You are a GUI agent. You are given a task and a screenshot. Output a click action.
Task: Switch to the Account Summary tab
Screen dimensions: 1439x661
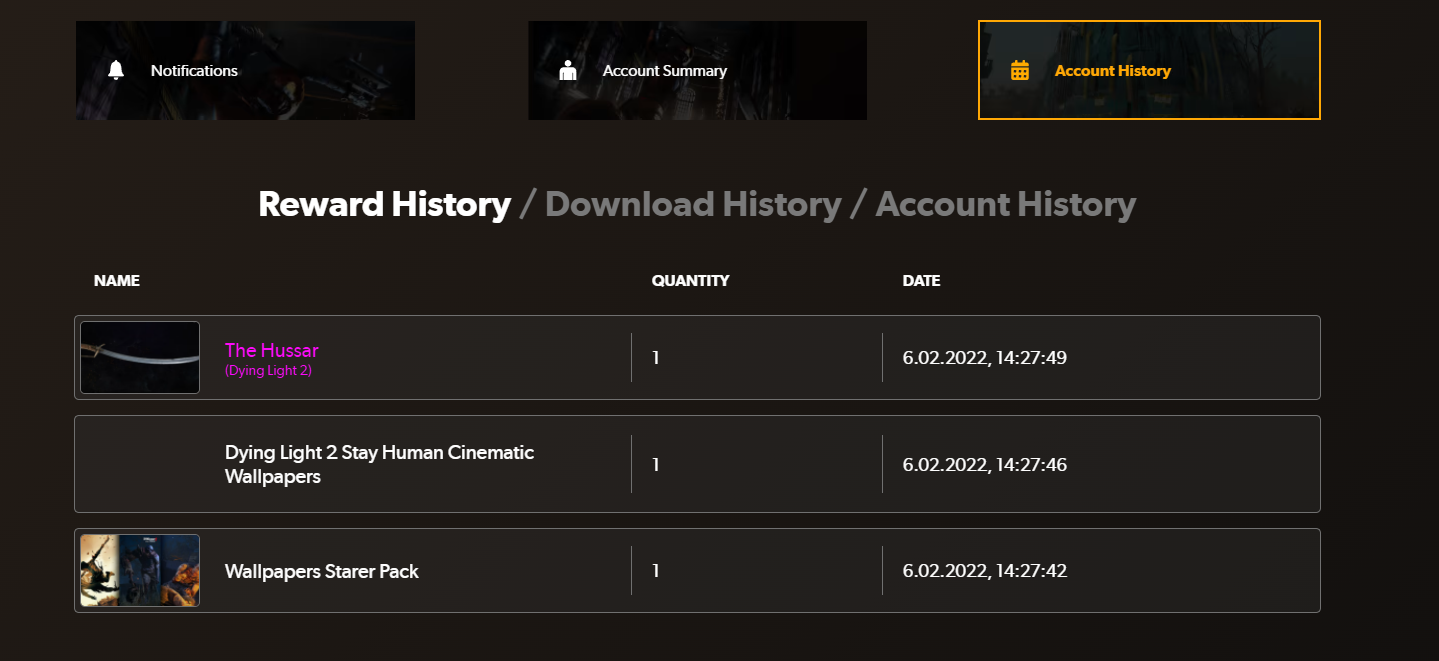pyautogui.click(x=664, y=71)
